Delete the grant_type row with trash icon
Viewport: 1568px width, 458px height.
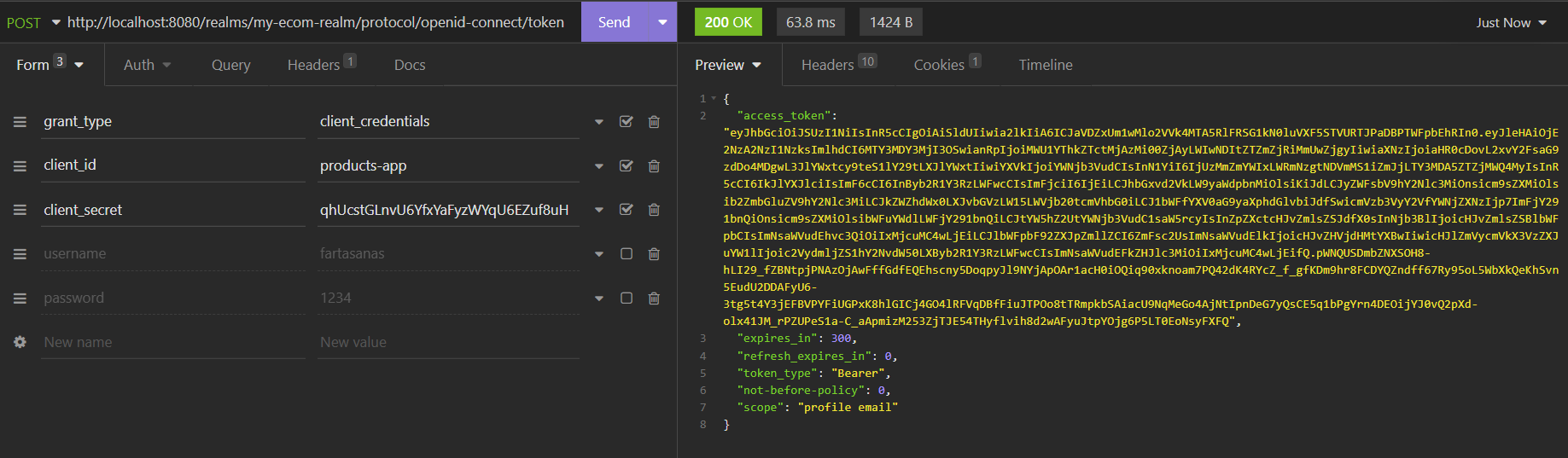pyautogui.click(x=654, y=122)
